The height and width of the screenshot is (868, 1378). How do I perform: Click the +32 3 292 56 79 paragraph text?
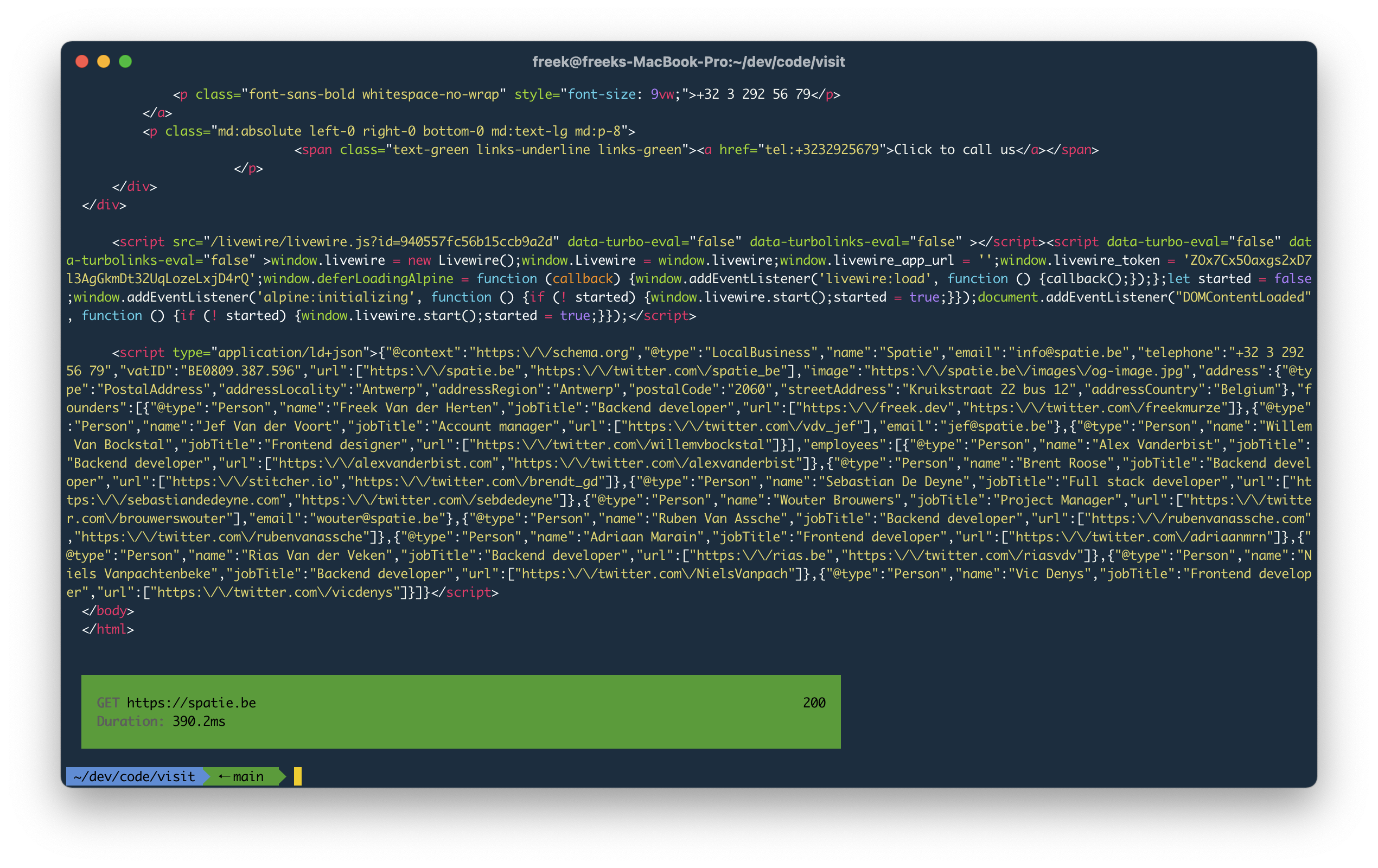click(x=752, y=94)
